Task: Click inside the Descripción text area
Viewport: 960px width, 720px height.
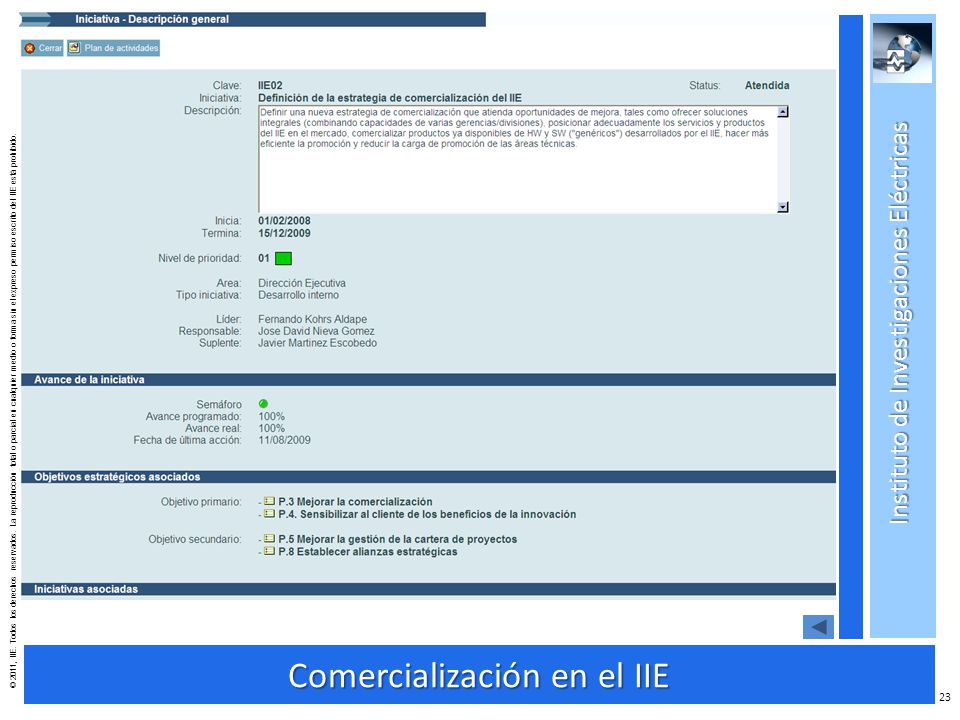Action: point(517,159)
